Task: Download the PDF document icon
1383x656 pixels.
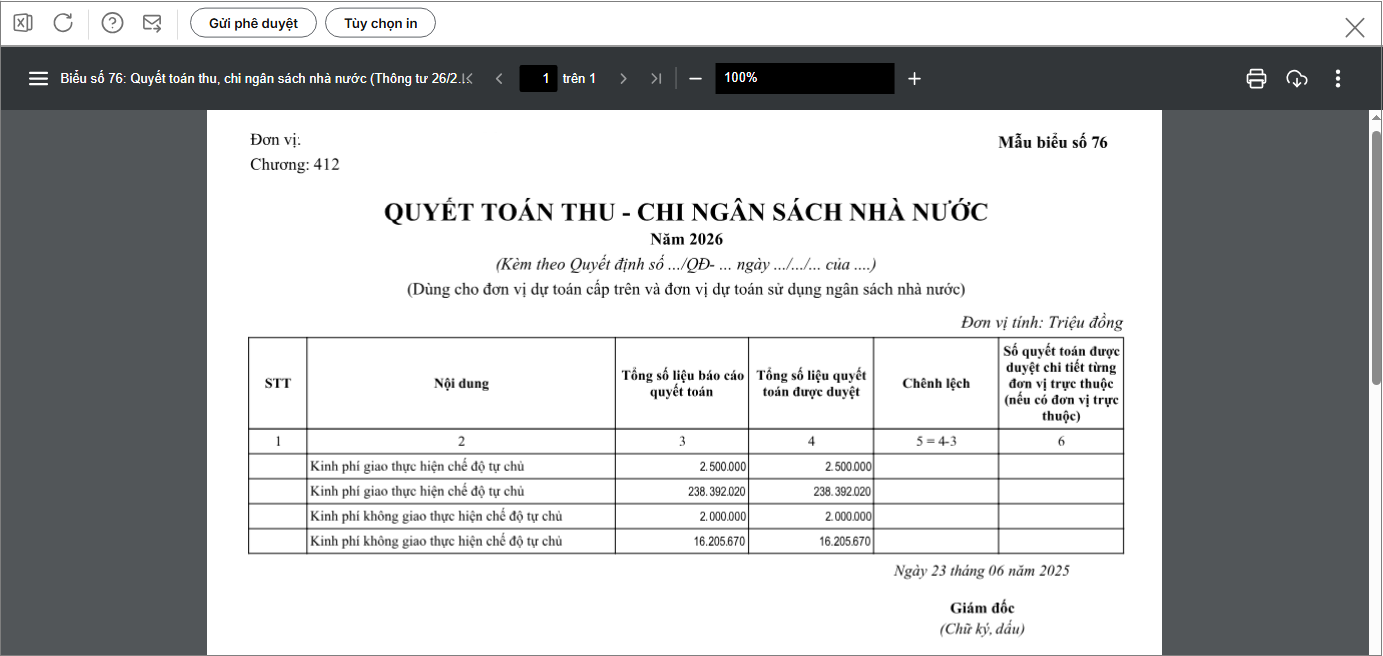Action: pos(1297,78)
